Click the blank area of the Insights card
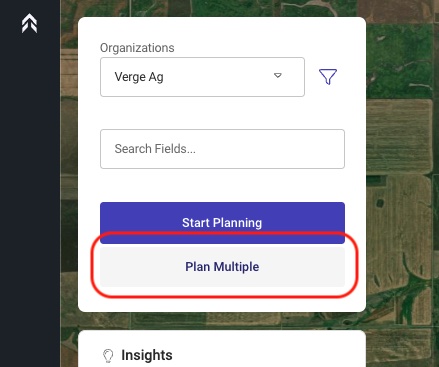This screenshot has height=367, width=439. [267, 355]
